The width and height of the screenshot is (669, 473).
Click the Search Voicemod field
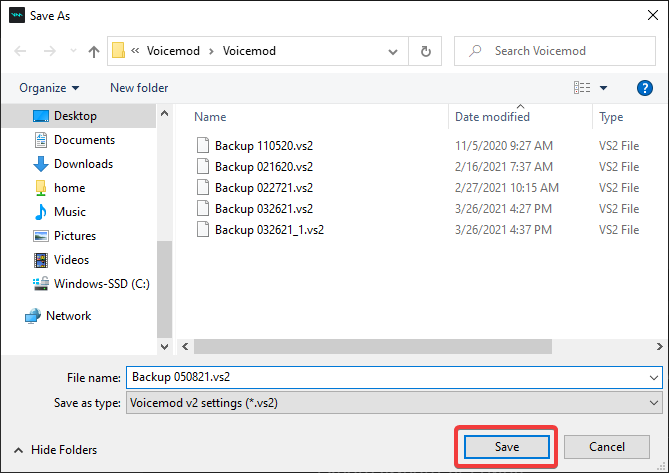(x=555, y=51)
